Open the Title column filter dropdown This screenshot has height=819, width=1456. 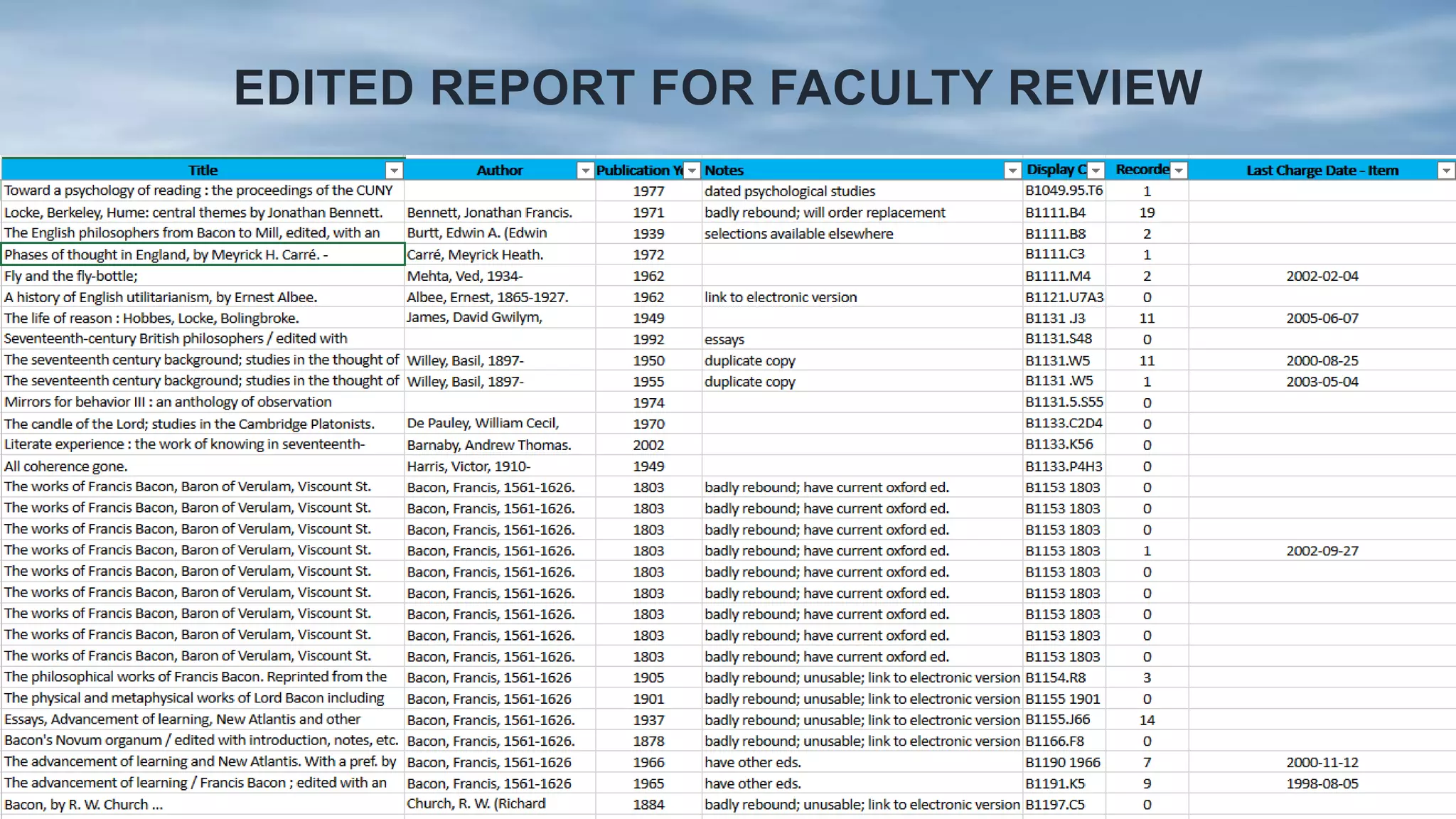[x=394, y=170]
